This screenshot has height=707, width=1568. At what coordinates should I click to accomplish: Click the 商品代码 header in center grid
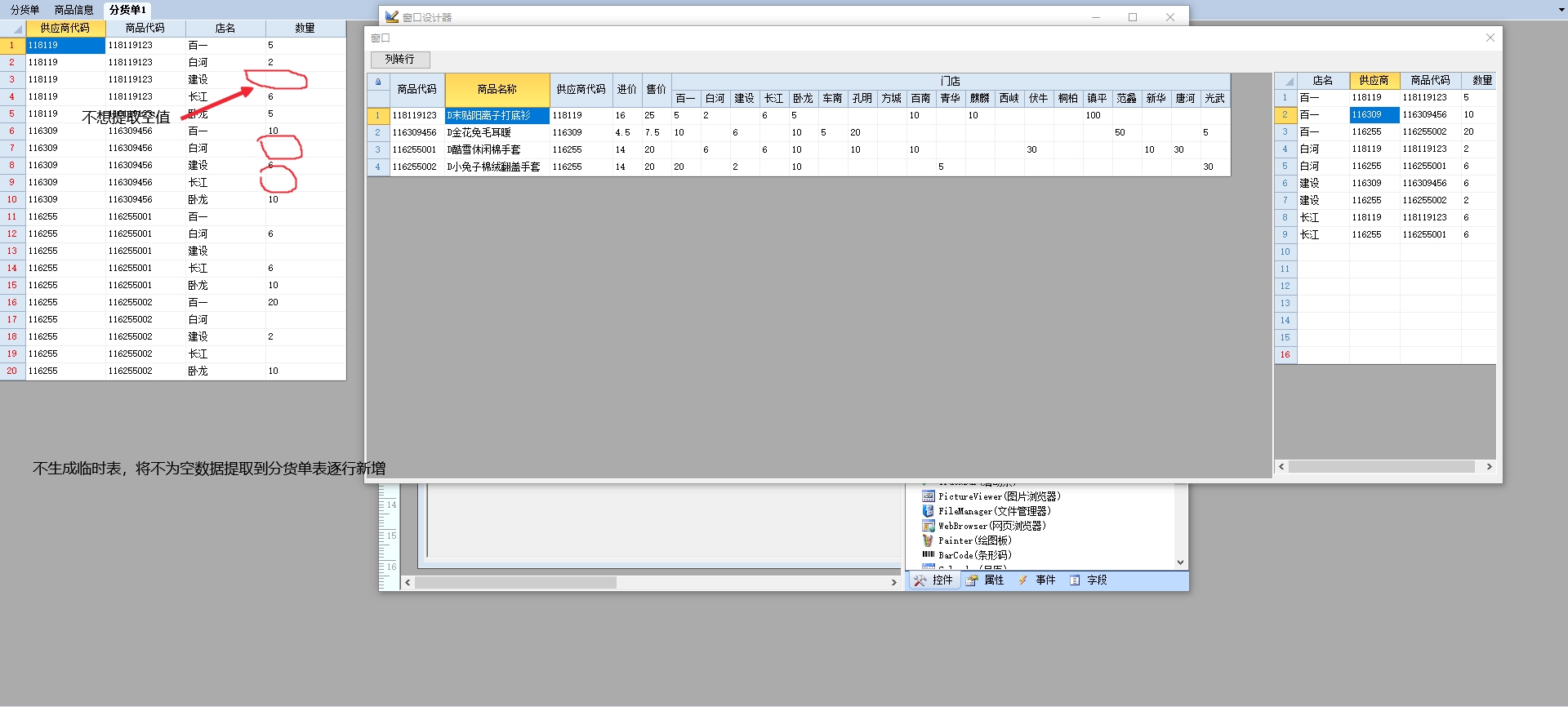click(417, 90)
